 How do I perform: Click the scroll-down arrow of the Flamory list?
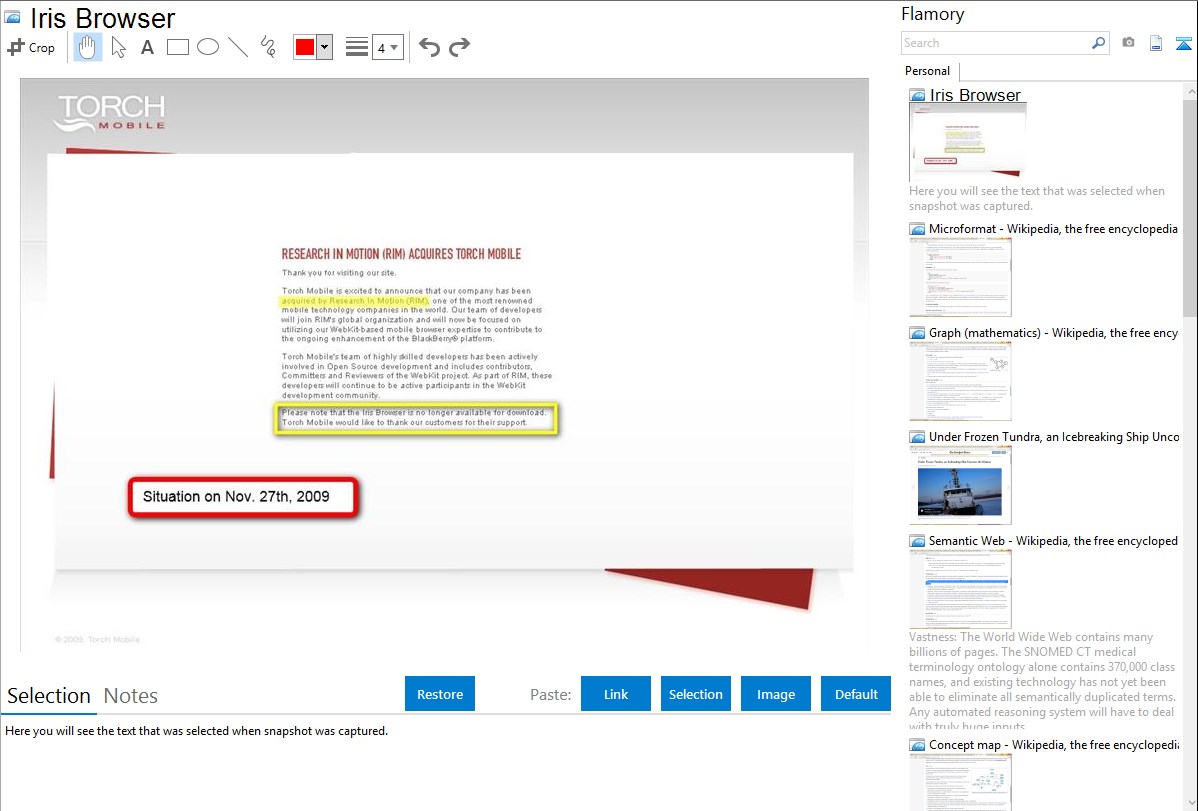(1190, 803)
